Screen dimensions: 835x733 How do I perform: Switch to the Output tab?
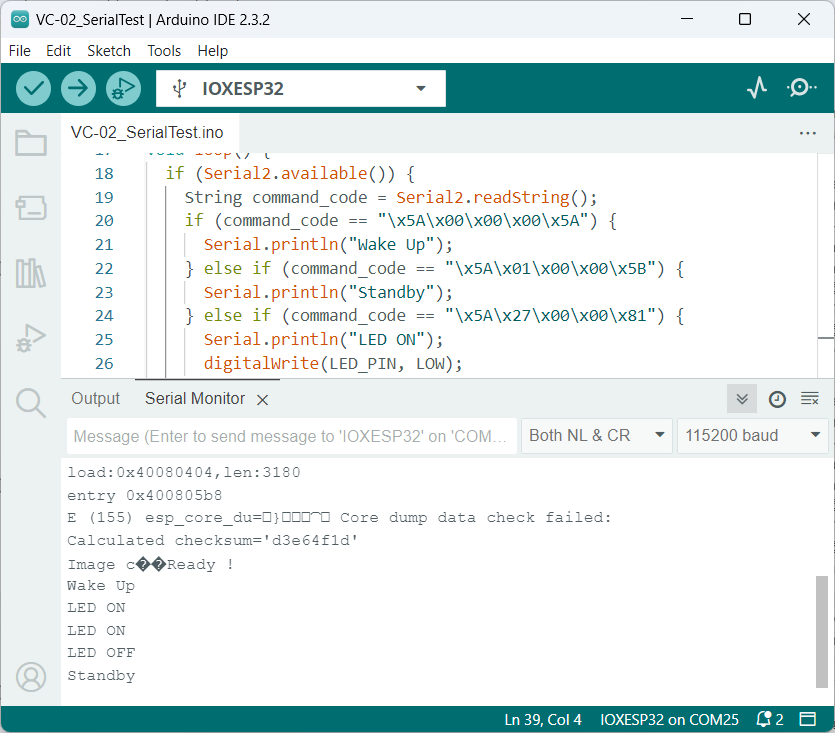coord(96,398)
